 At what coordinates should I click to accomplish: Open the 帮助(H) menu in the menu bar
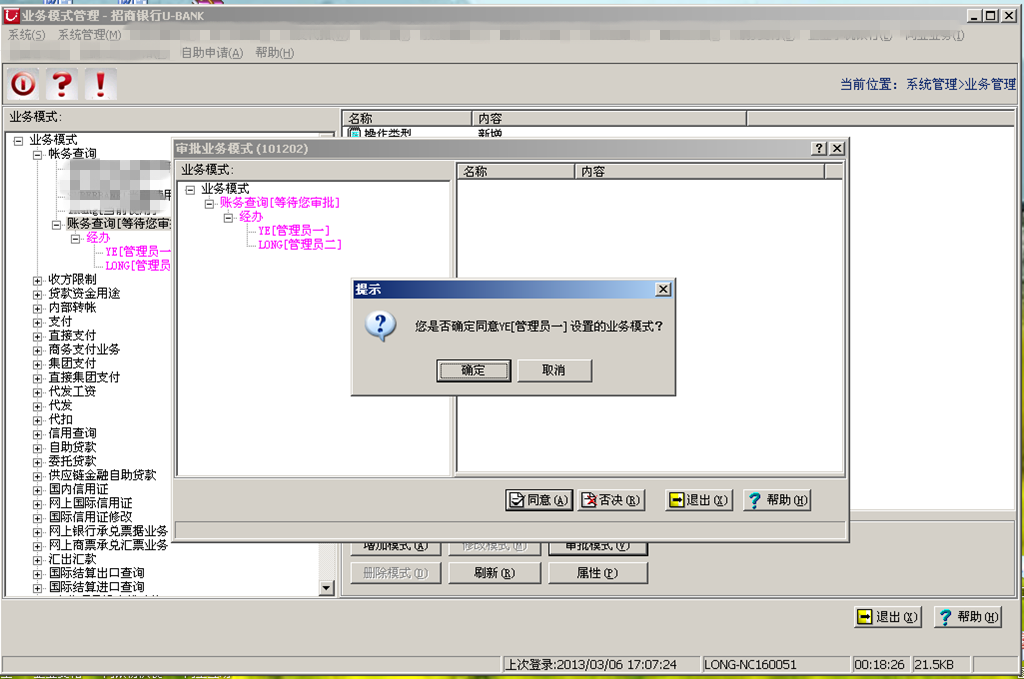pyautogui.click(x=275, y=53)
